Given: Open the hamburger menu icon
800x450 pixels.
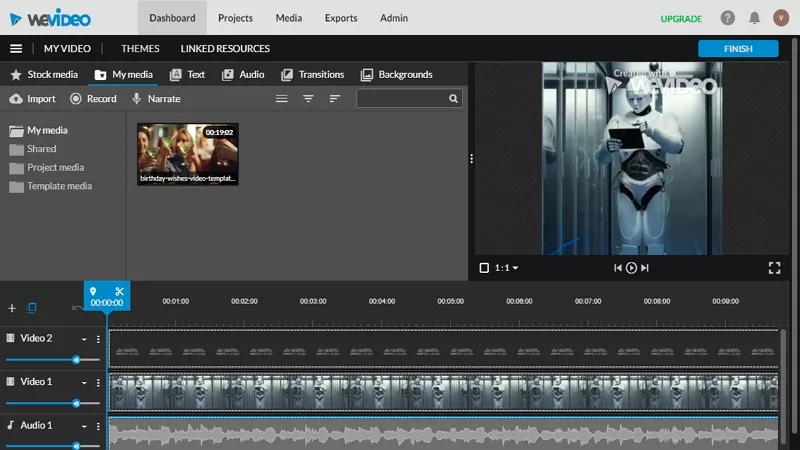Looking at the screenshot, I should (16, 48).
